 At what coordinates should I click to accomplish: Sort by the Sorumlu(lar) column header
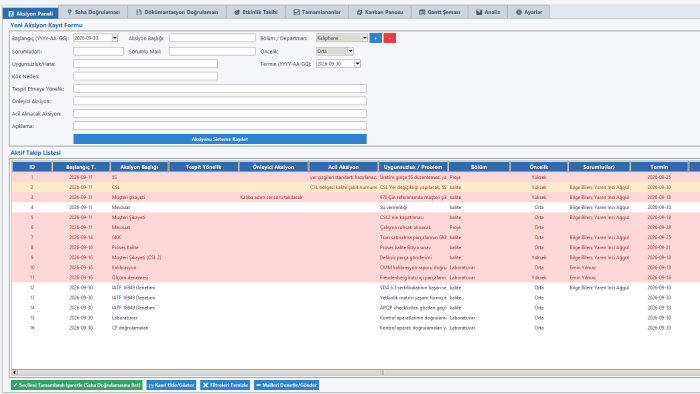click(599, 167)
